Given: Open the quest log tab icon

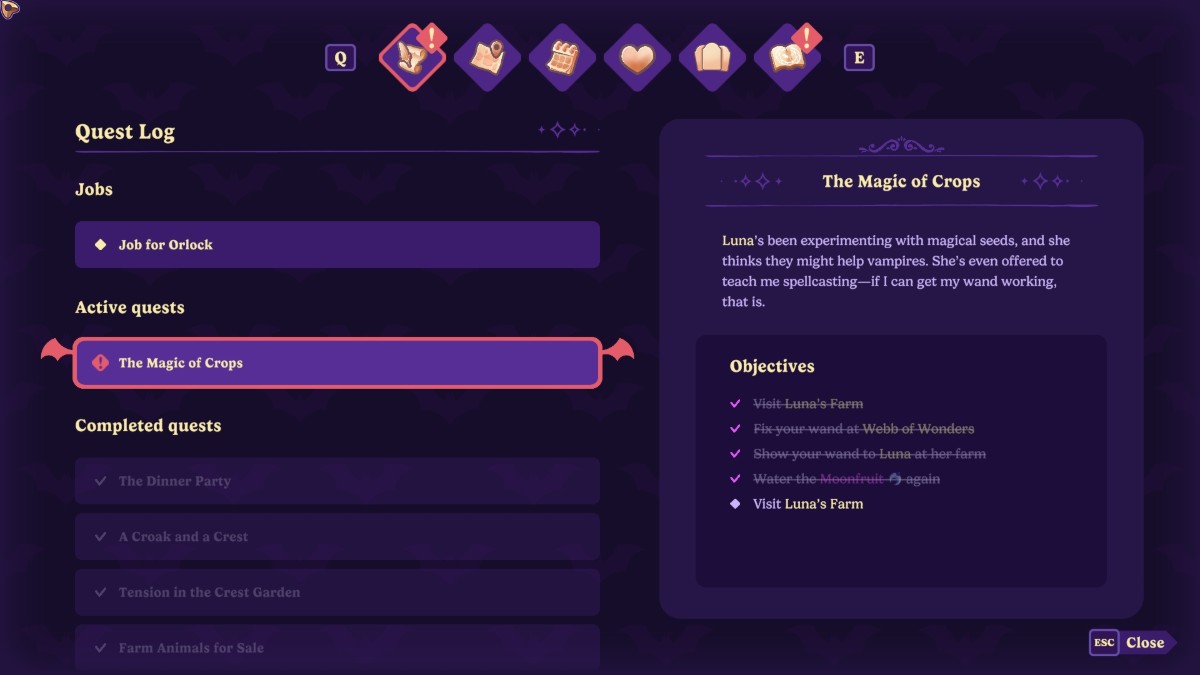Looking at the screenshot, I should pos(413,58).
